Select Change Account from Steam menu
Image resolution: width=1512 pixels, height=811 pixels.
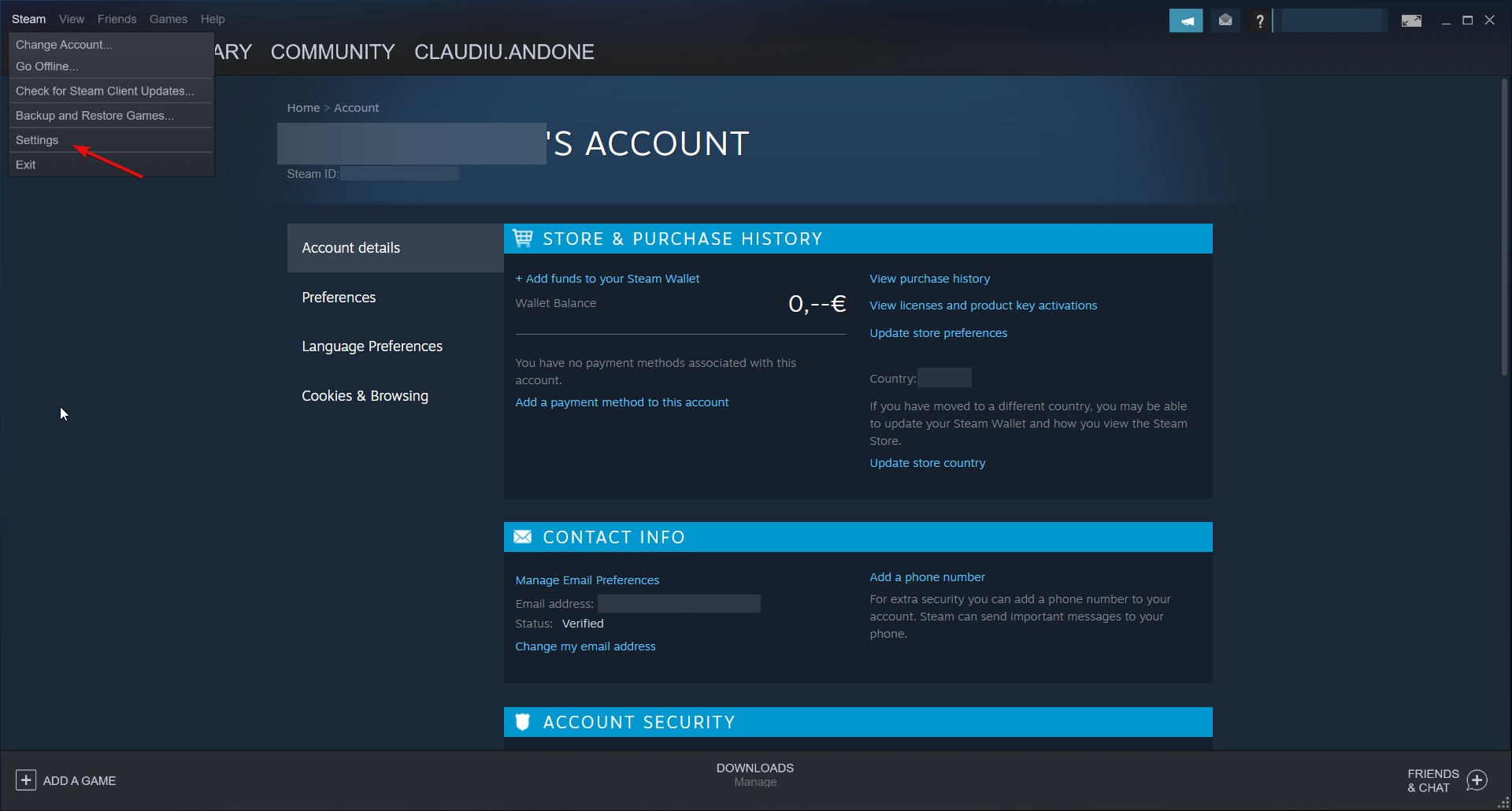pyautogui.click(x=111, y=45)
